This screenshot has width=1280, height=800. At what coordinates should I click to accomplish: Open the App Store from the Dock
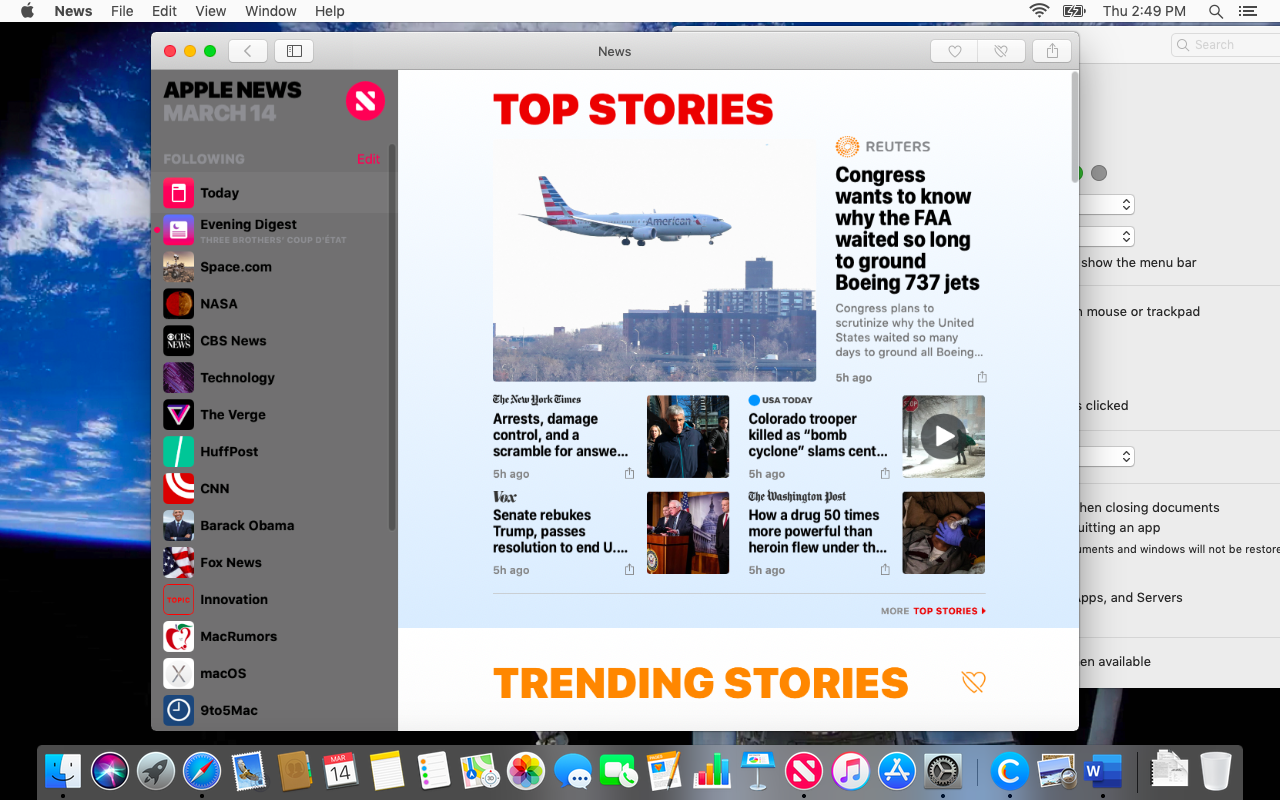pos(897,771)
